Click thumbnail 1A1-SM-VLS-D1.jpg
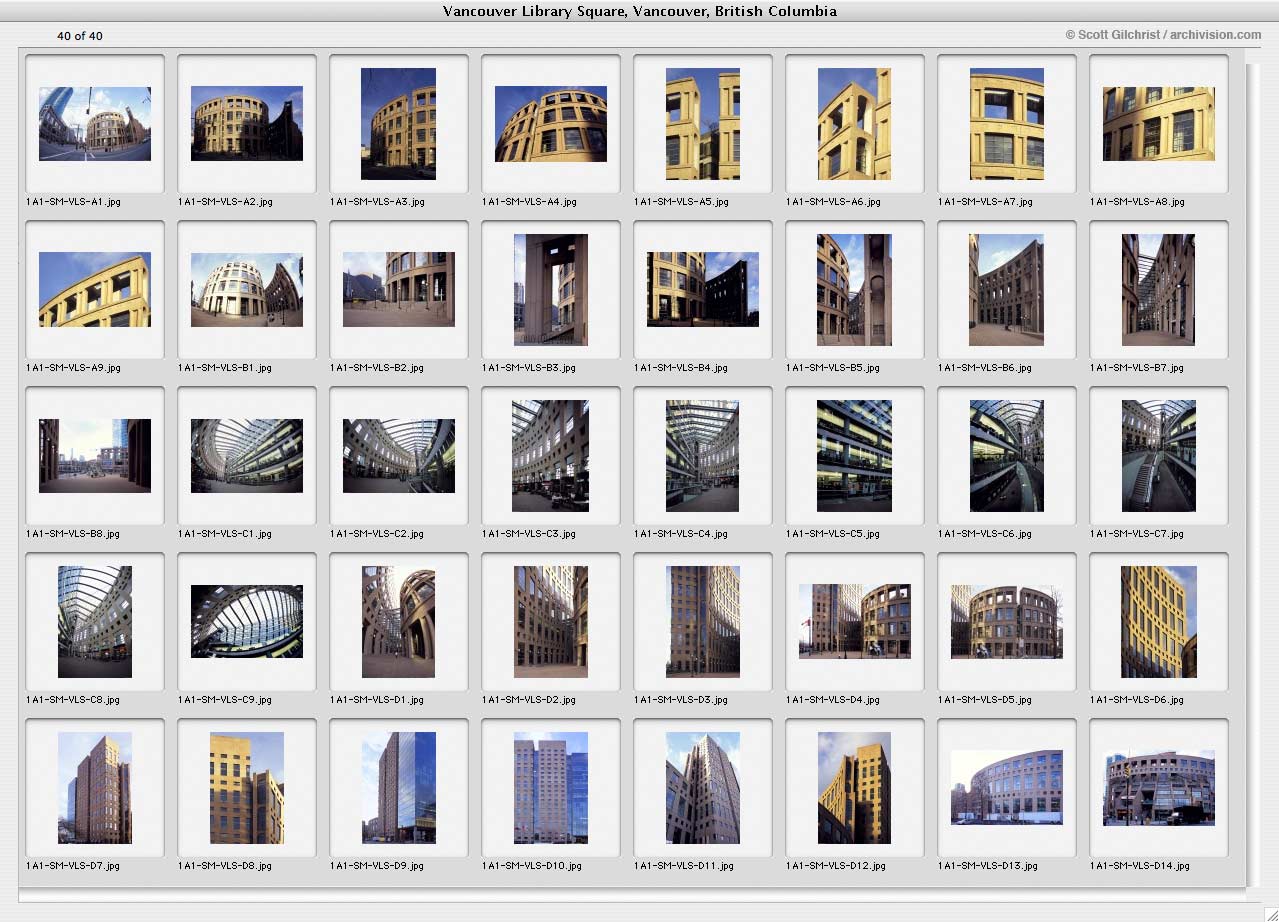Screen dimensions: 1279x922 coord(398,622)
